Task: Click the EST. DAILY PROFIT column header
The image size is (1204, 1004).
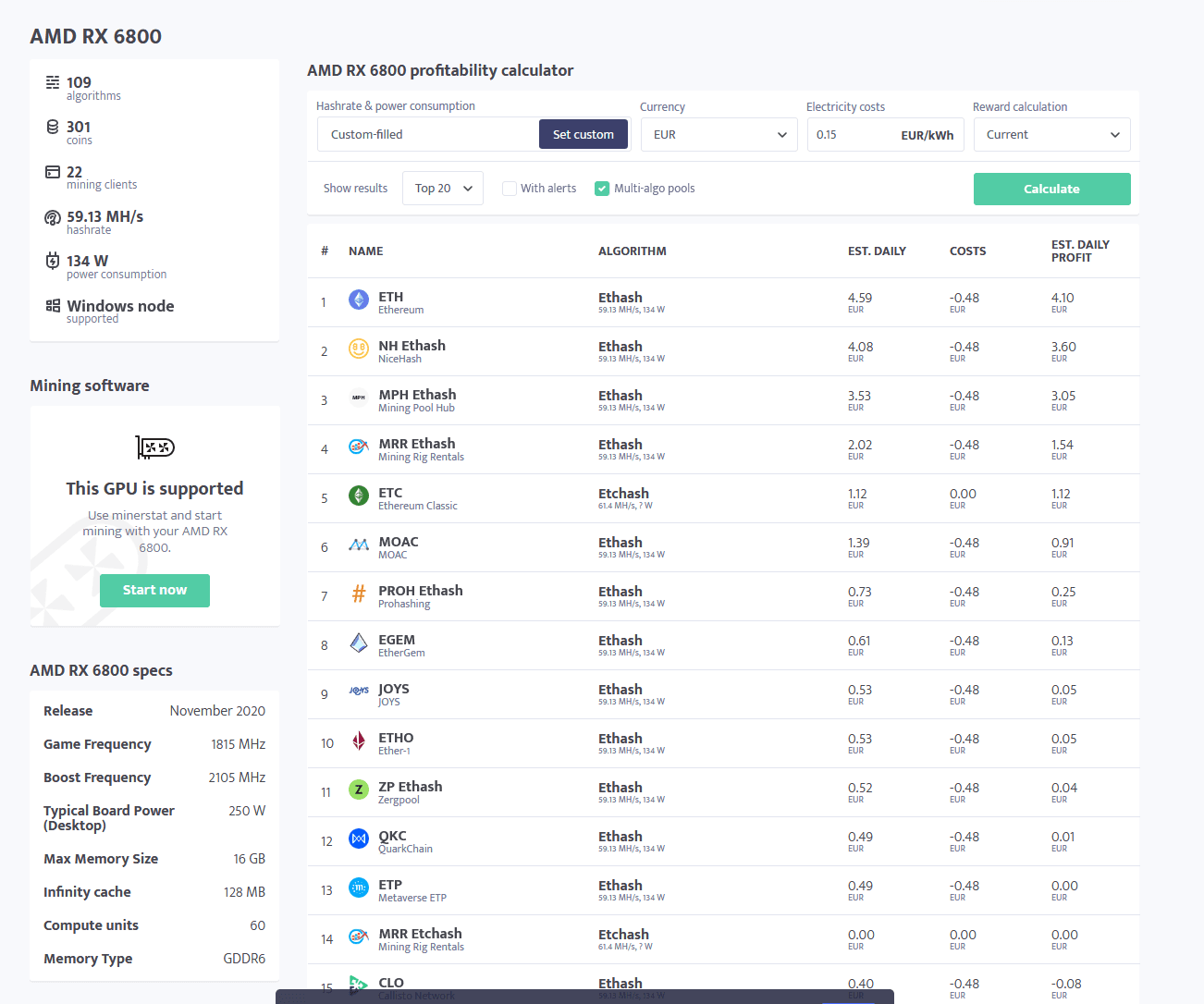Action: 1080,251
